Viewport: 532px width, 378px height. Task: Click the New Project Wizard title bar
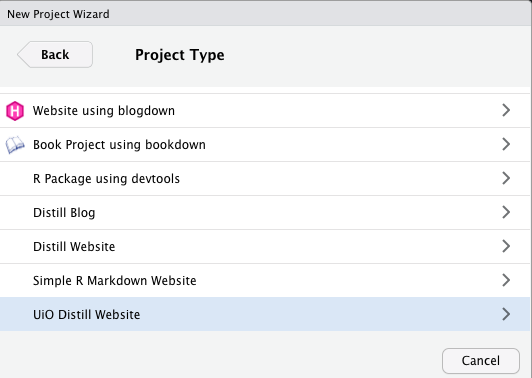[x=266, y=14]
